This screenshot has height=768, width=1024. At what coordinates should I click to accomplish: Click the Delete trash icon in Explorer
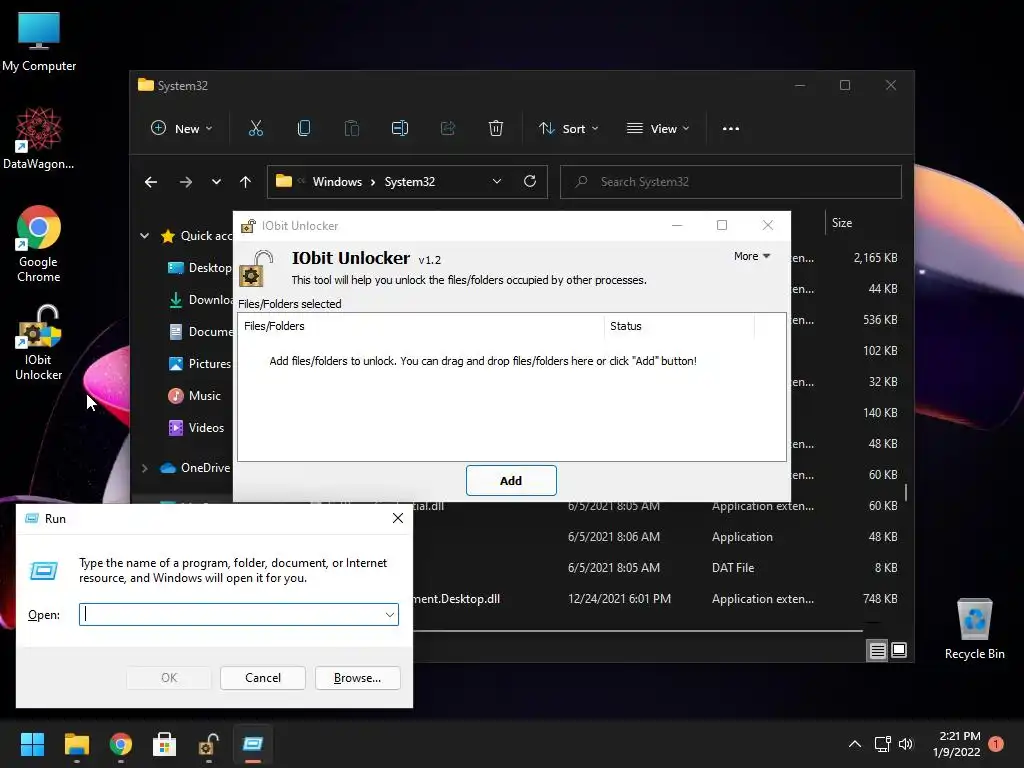tap(496, 129)
